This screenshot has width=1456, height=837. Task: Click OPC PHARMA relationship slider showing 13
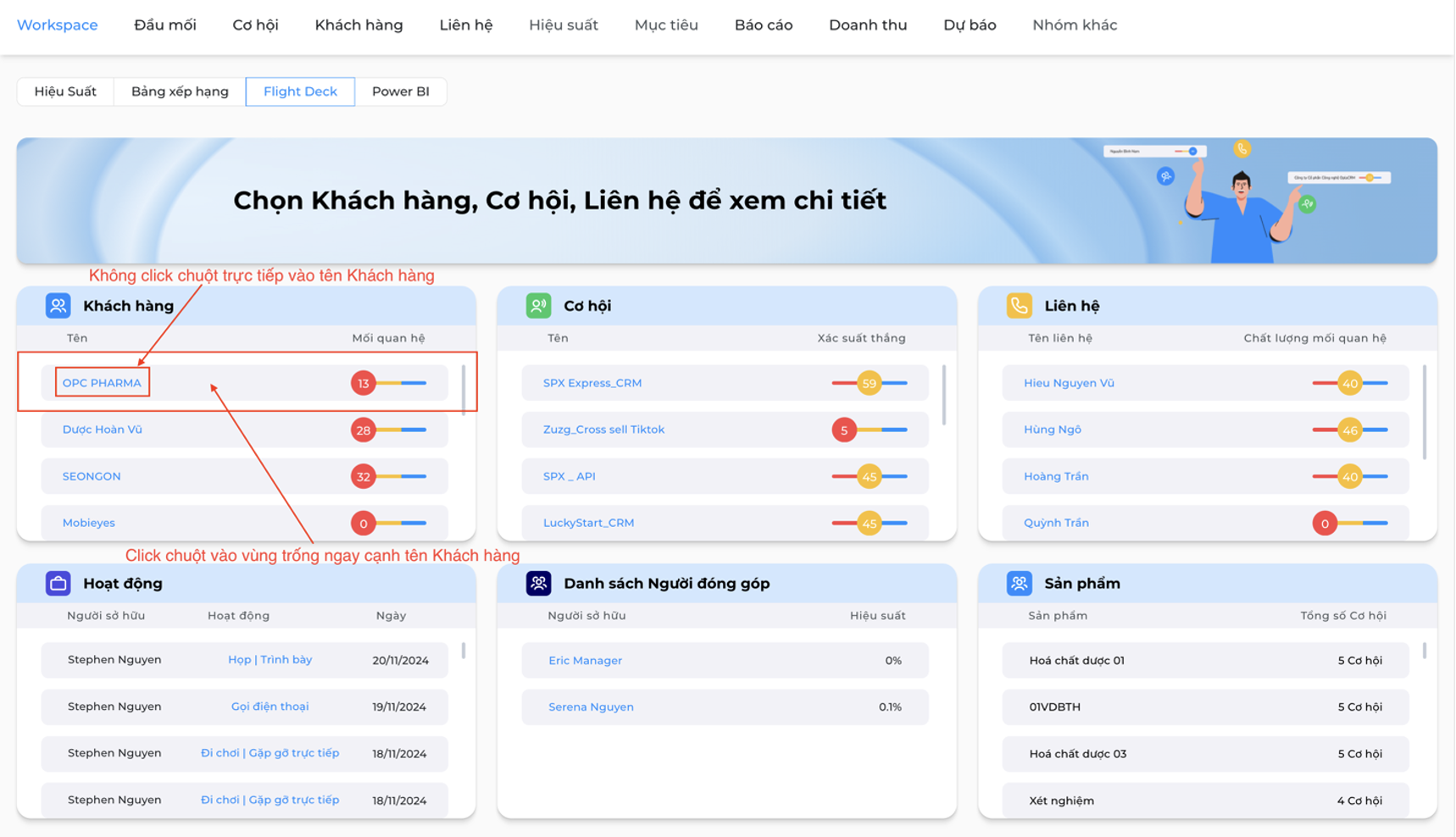point(389,383)
